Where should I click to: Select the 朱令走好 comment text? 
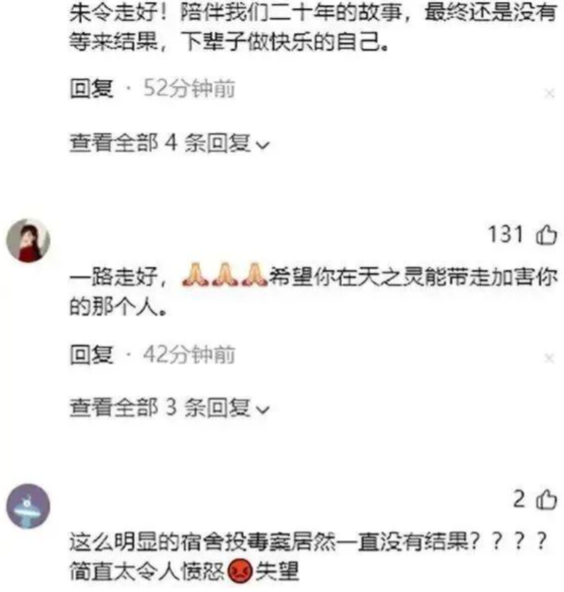[x=313, y=27]
